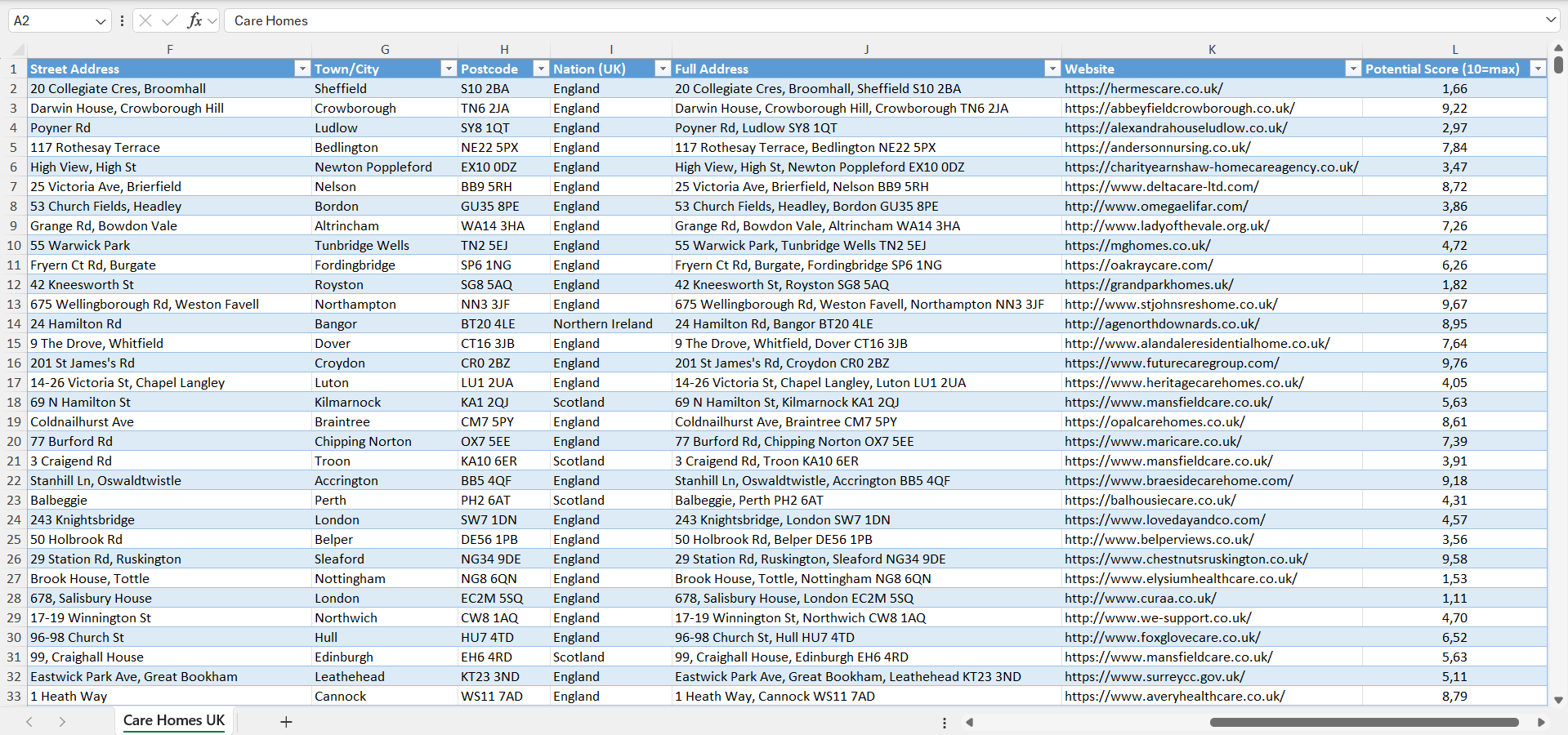Select column G header
The image size is (1568, 735).
385,49
